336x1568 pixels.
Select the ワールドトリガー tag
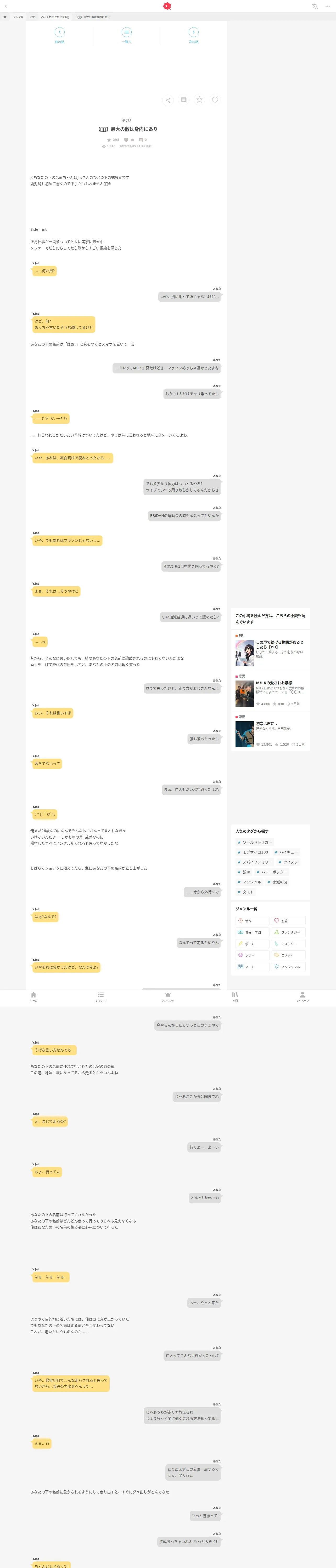coord(255,843)
